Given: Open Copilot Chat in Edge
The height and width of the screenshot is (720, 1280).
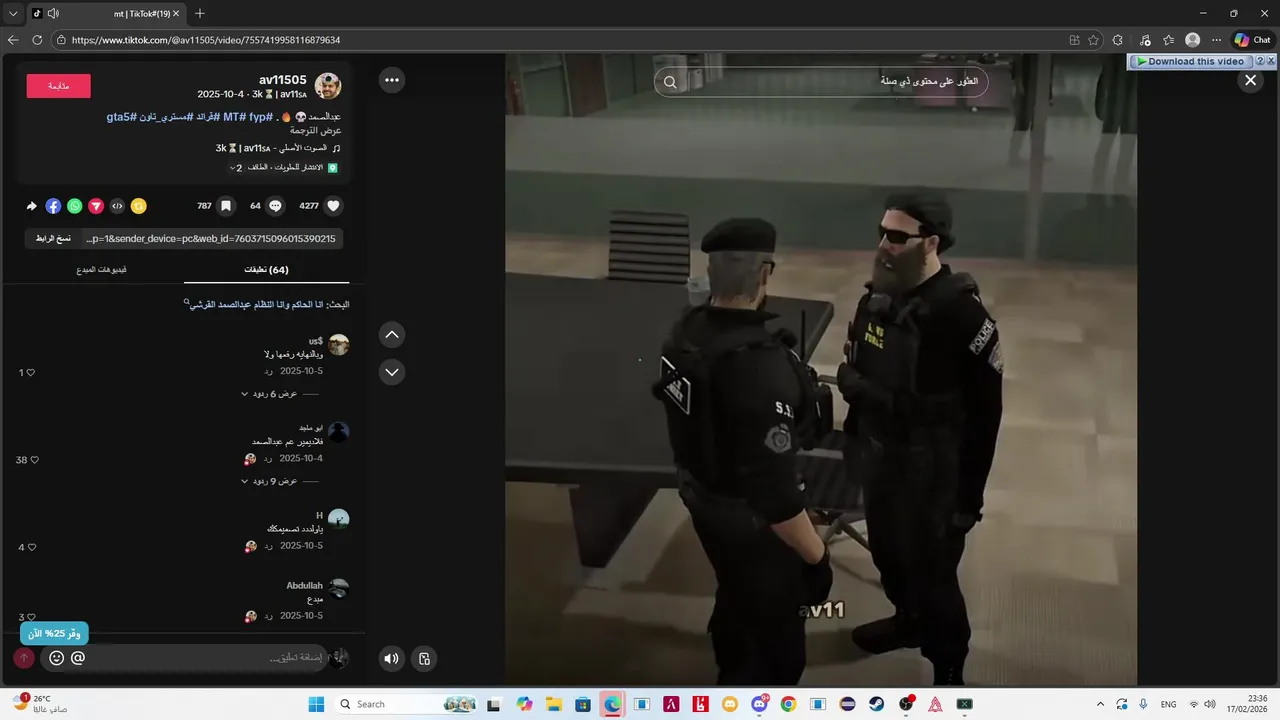Looking at the screenshot, I should (1252, 40).
